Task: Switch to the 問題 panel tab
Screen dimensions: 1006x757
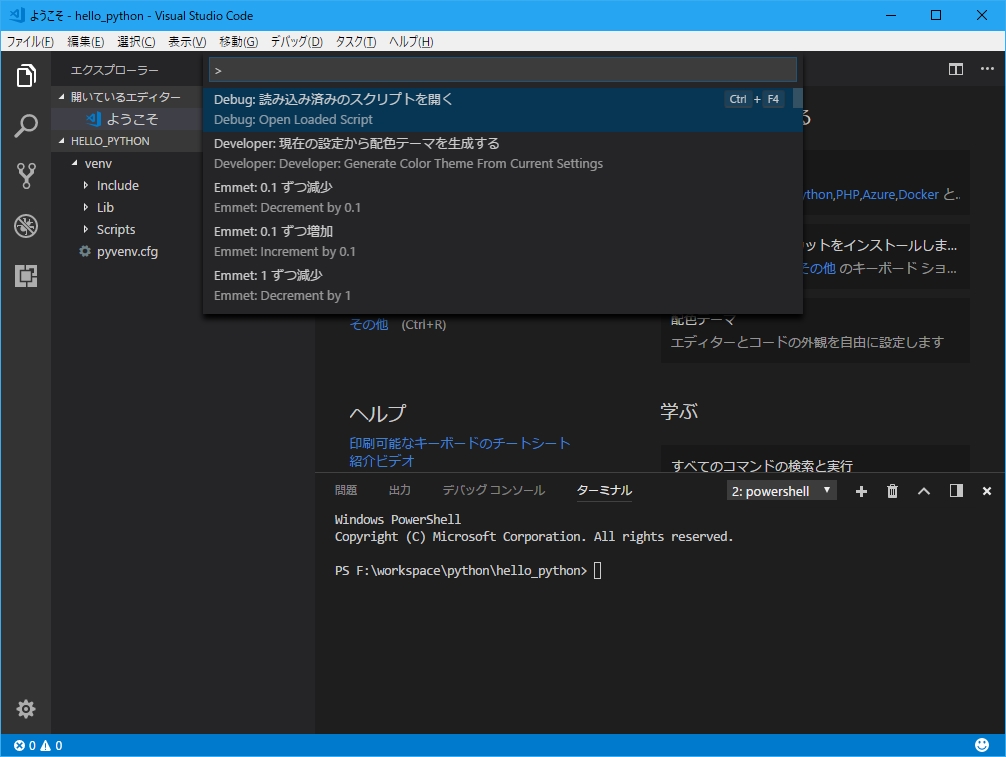Action: click(346, 490)
